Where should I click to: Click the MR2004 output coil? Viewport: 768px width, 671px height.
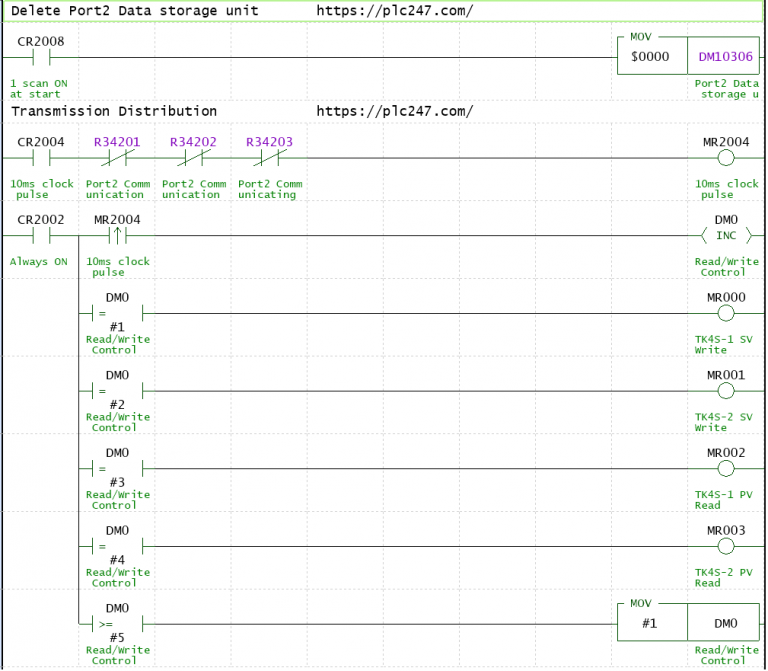point(726,158)
